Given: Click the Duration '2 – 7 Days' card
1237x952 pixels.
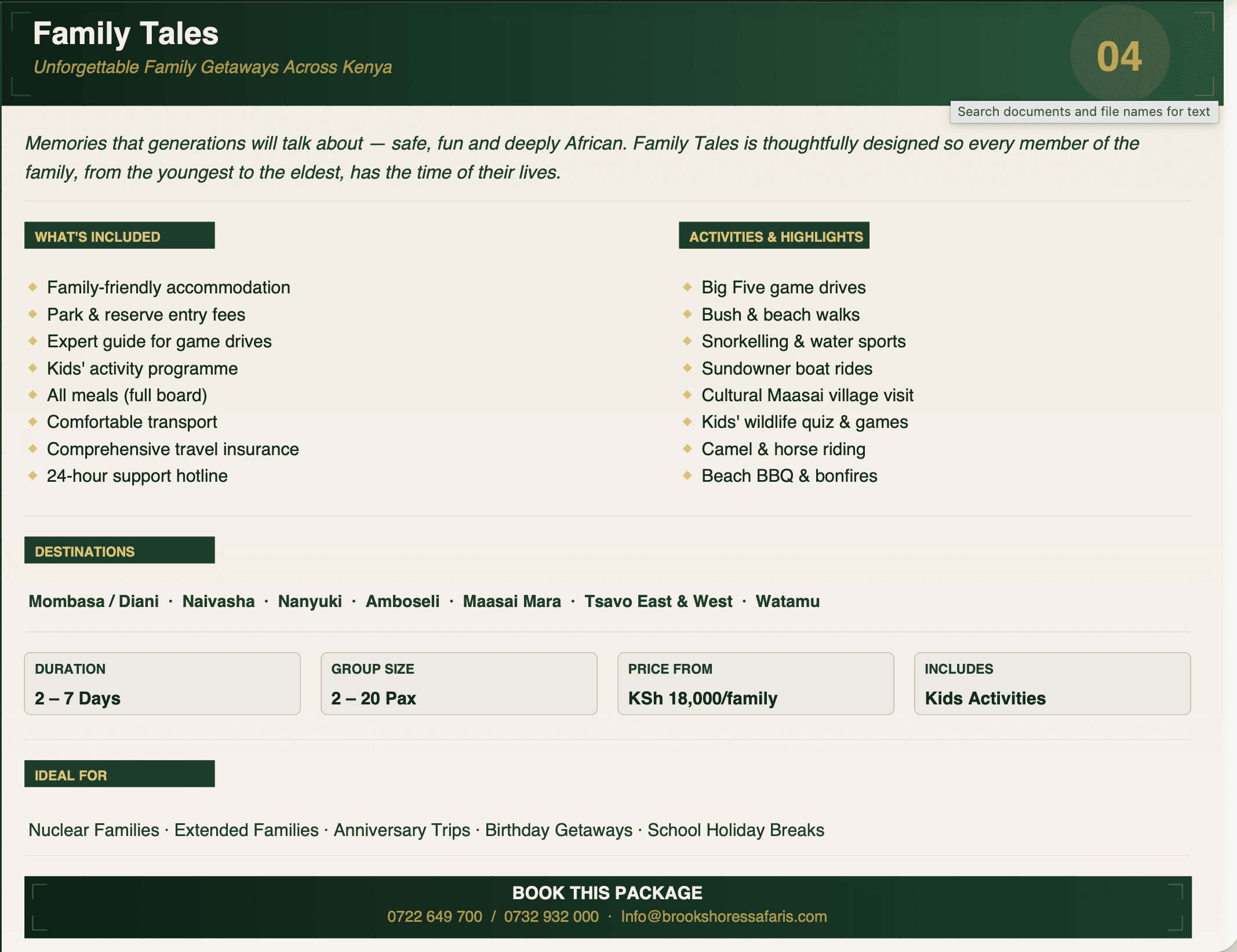Looking at the screenshot, I should (x=162, y=684).
